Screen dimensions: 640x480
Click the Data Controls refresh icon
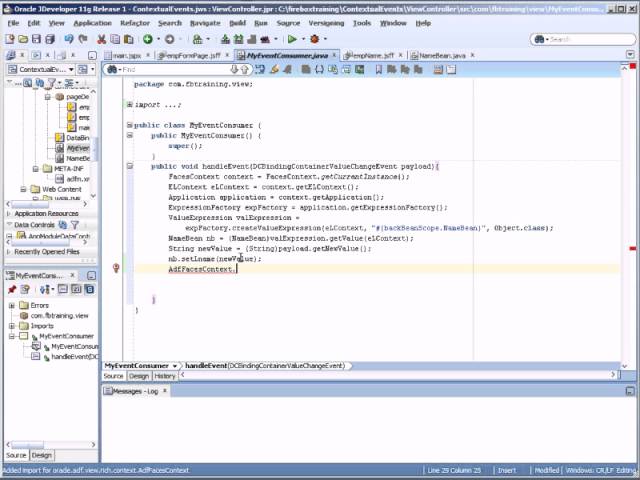[x=62, y=224]
